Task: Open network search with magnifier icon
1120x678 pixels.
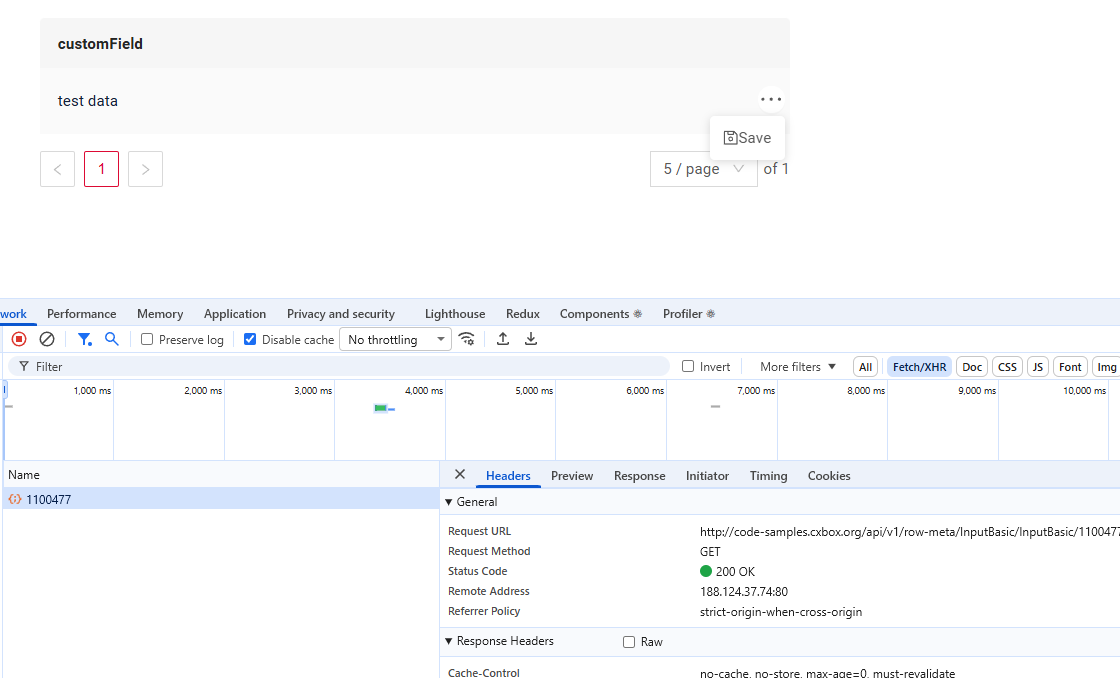Action: (x=112, y=339)
